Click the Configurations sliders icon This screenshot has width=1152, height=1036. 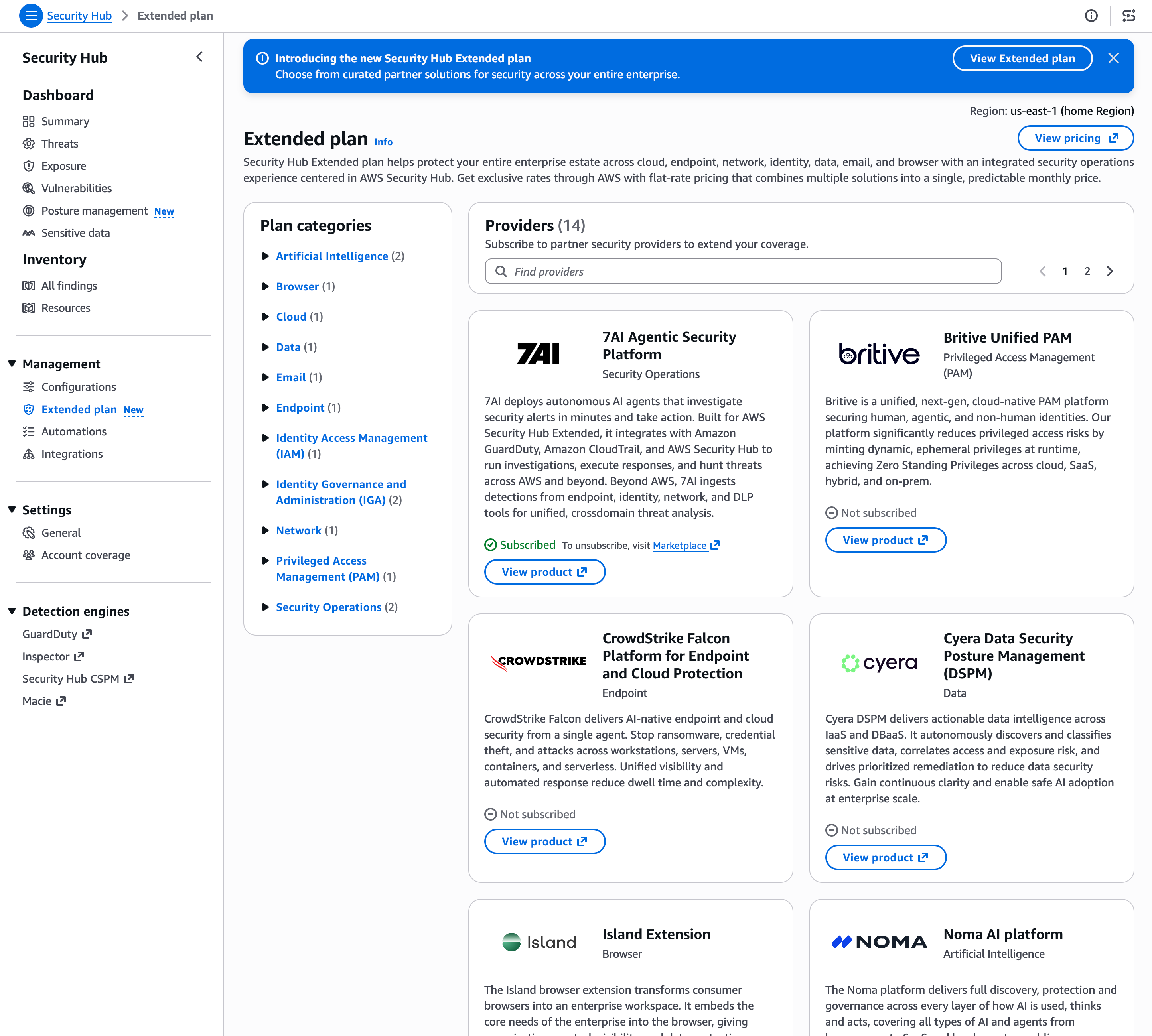point(28,387)
